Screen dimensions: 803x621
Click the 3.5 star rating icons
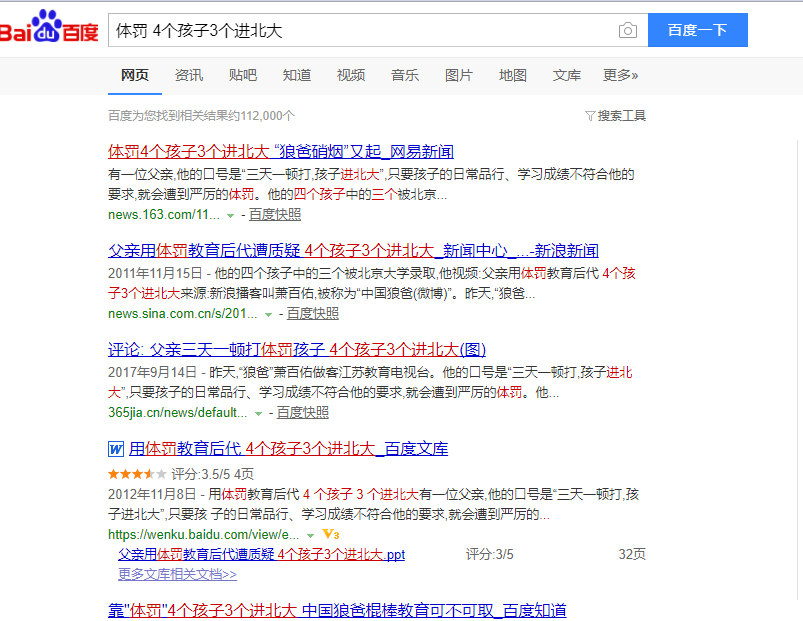click(x=137, y=474)
